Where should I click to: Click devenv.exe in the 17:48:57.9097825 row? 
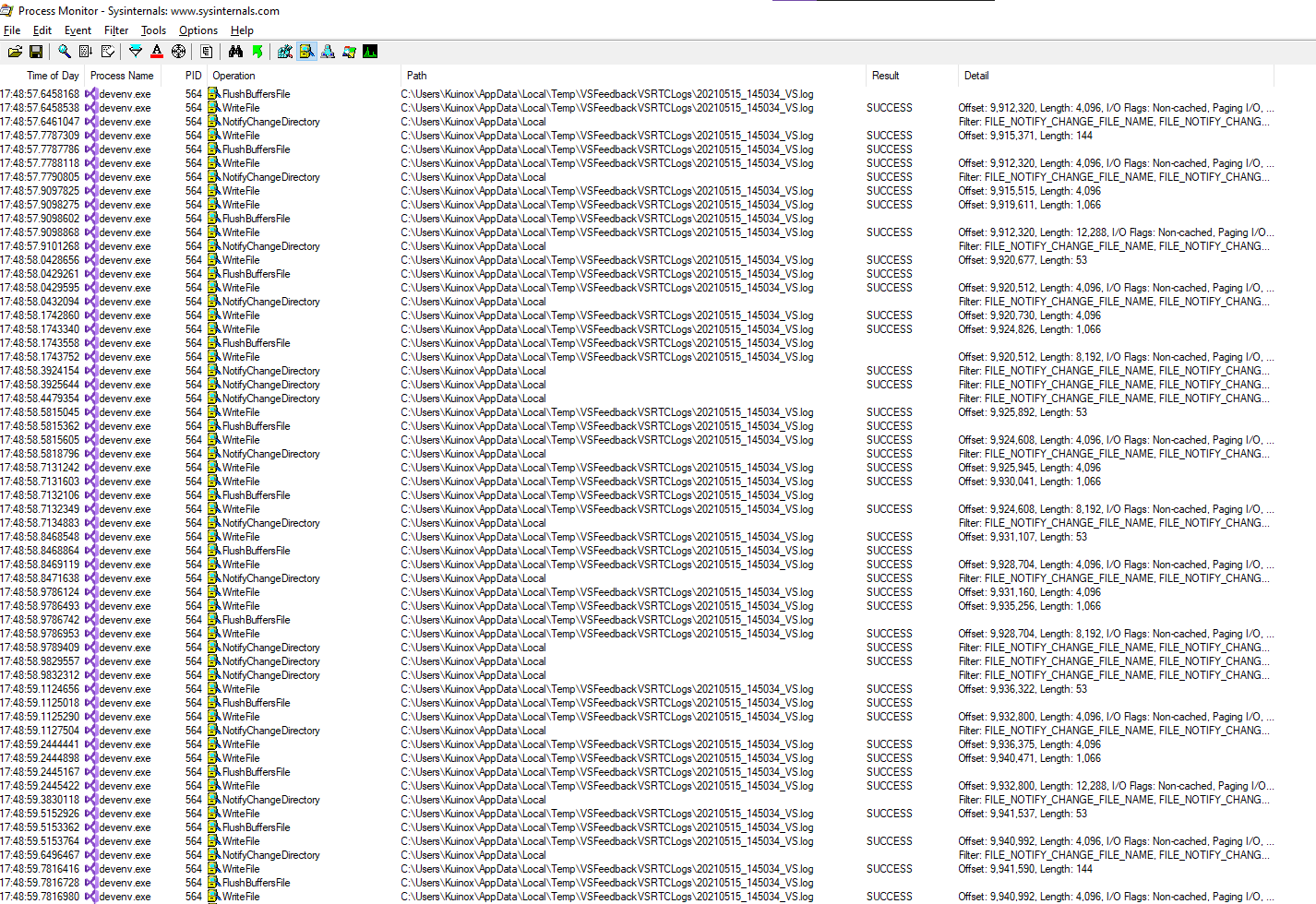tap(125, 191)
